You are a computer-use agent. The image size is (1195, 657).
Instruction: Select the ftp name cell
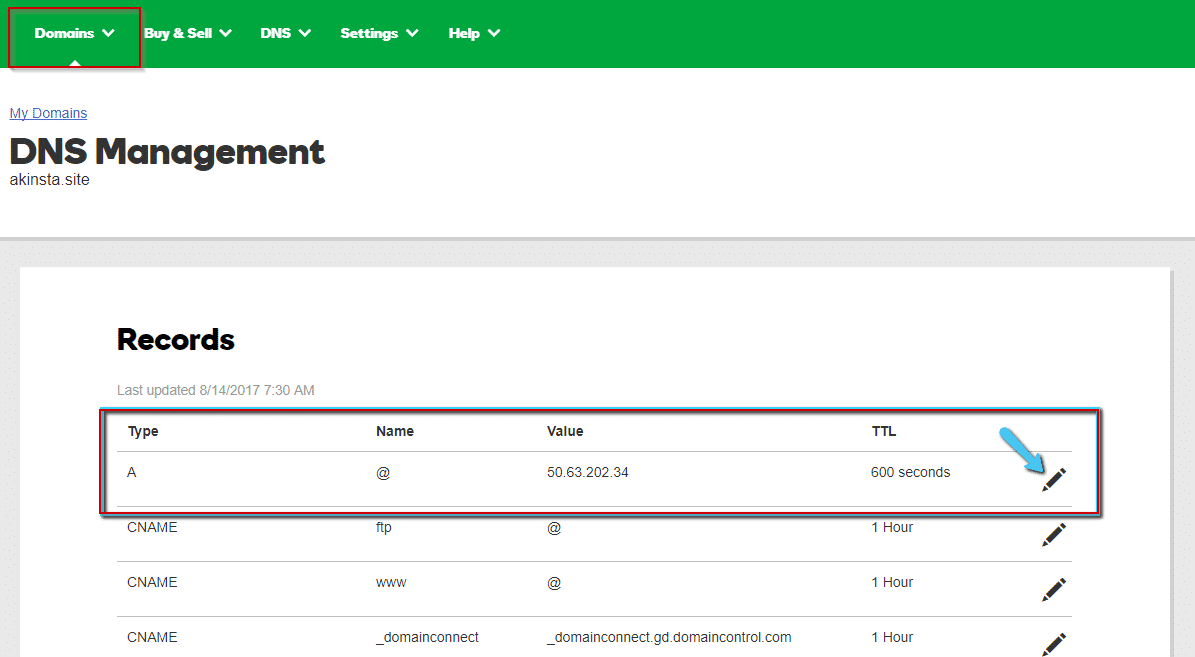coord(383,527)
